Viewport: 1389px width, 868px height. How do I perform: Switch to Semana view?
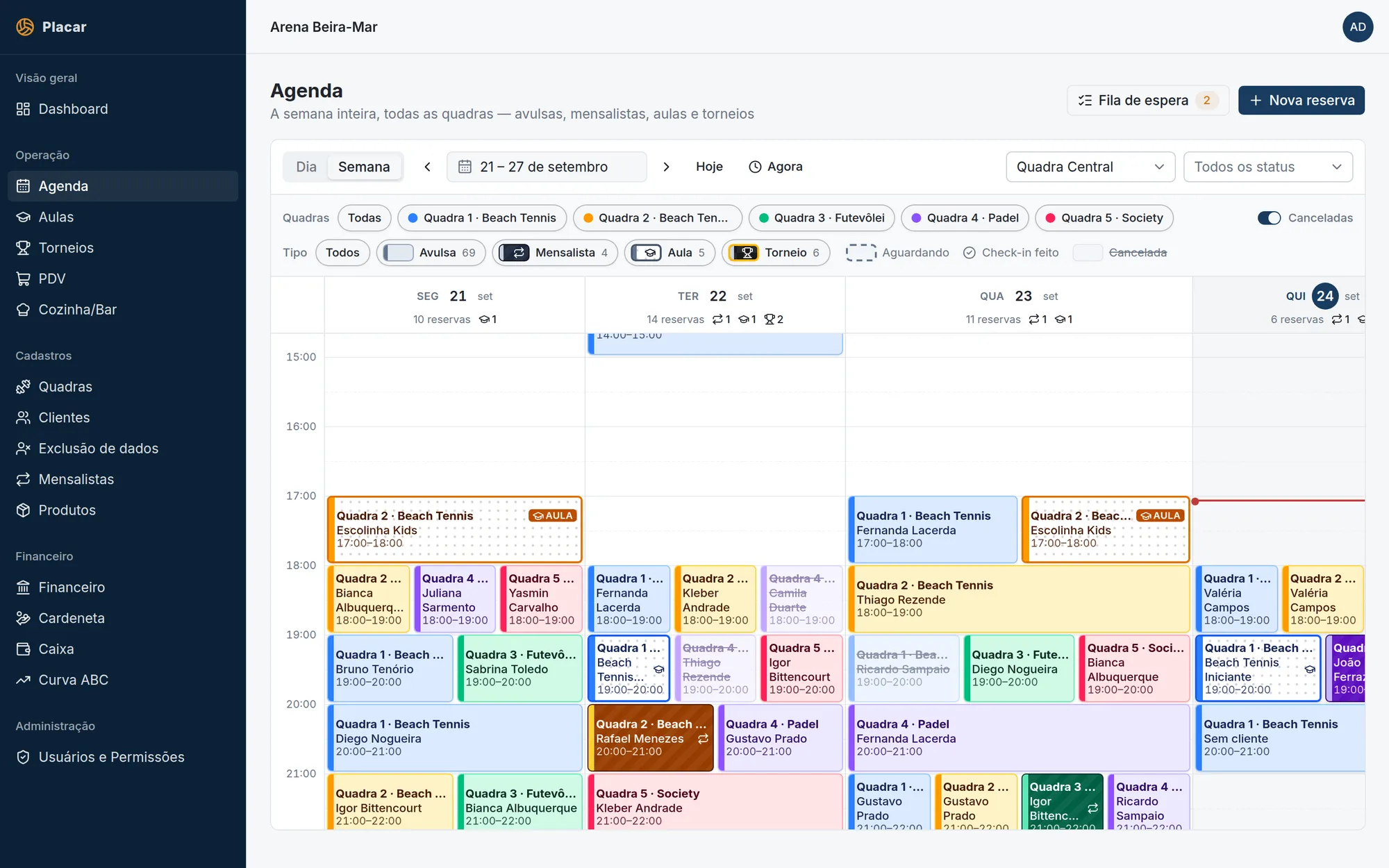364,167
